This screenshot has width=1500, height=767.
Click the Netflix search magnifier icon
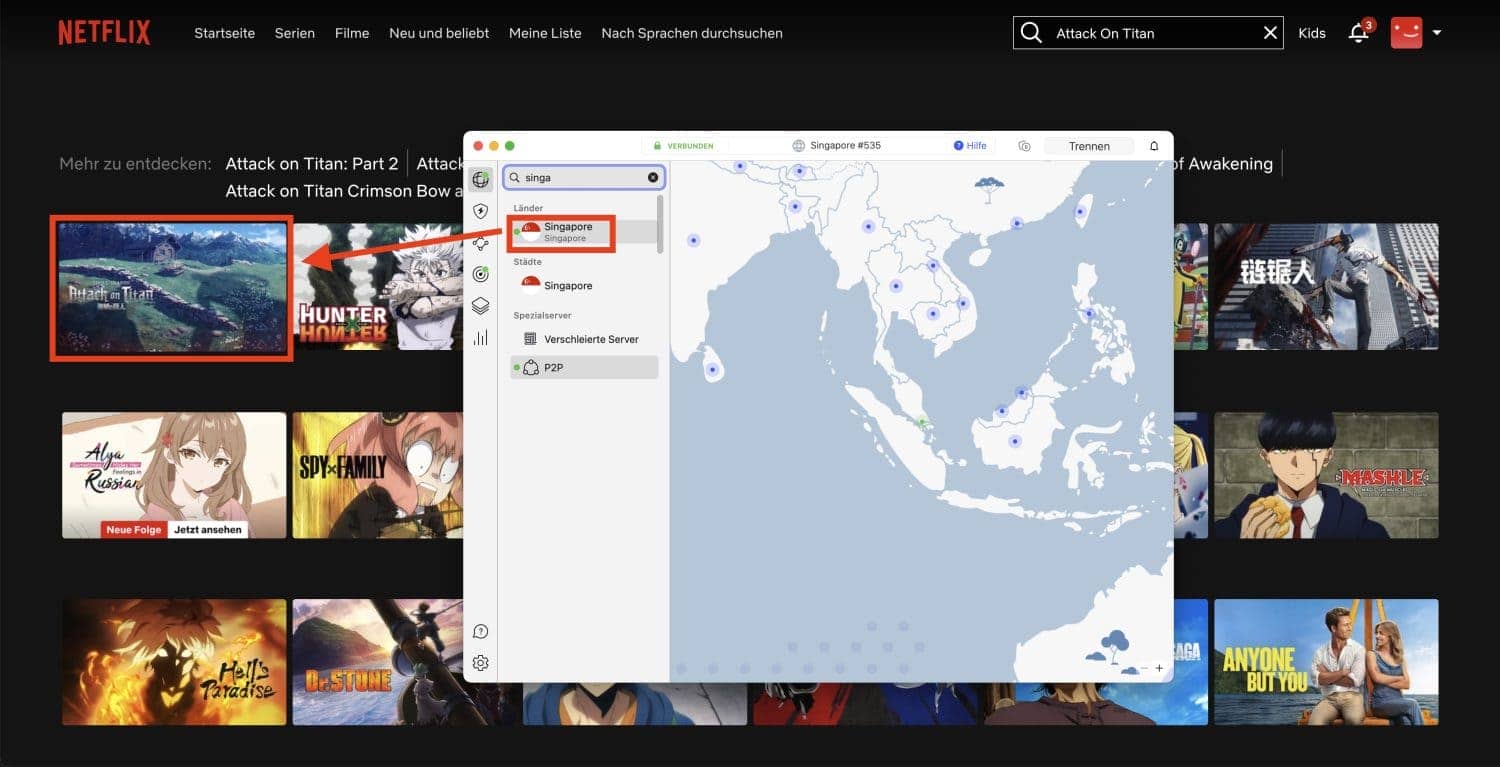point(1031,33)
